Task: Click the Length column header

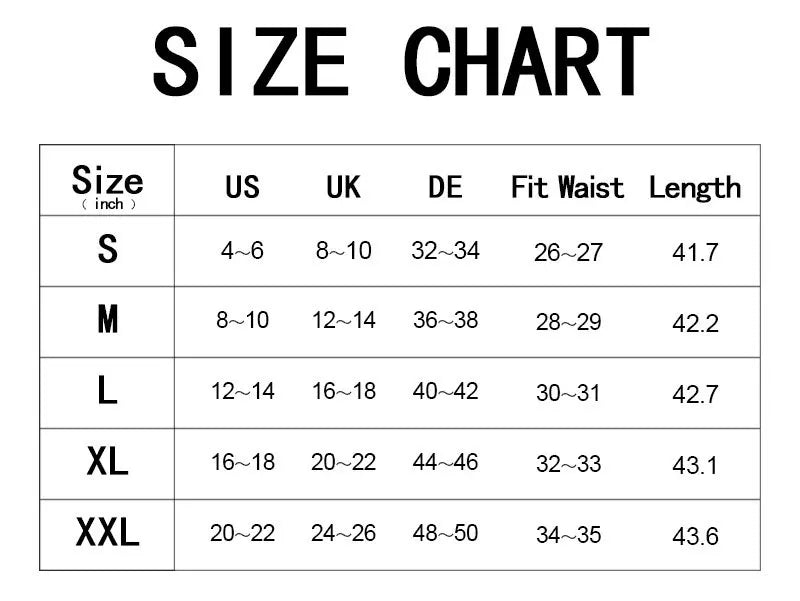Action: (695, 187)
